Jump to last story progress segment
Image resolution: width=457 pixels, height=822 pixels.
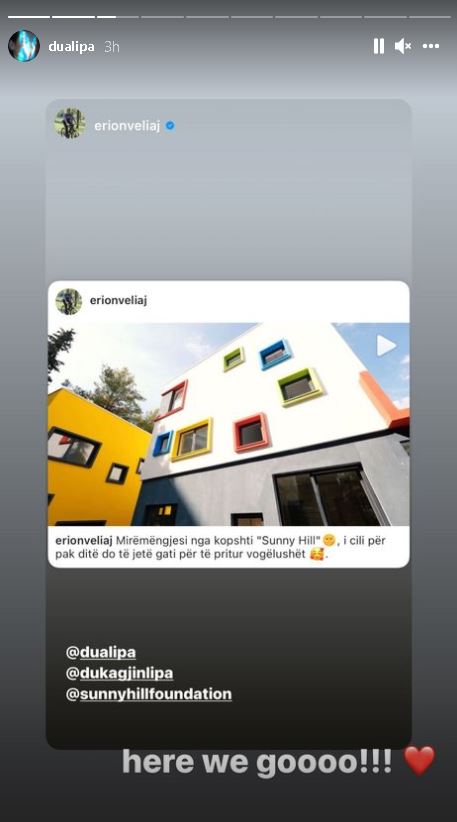coord(429,17)
